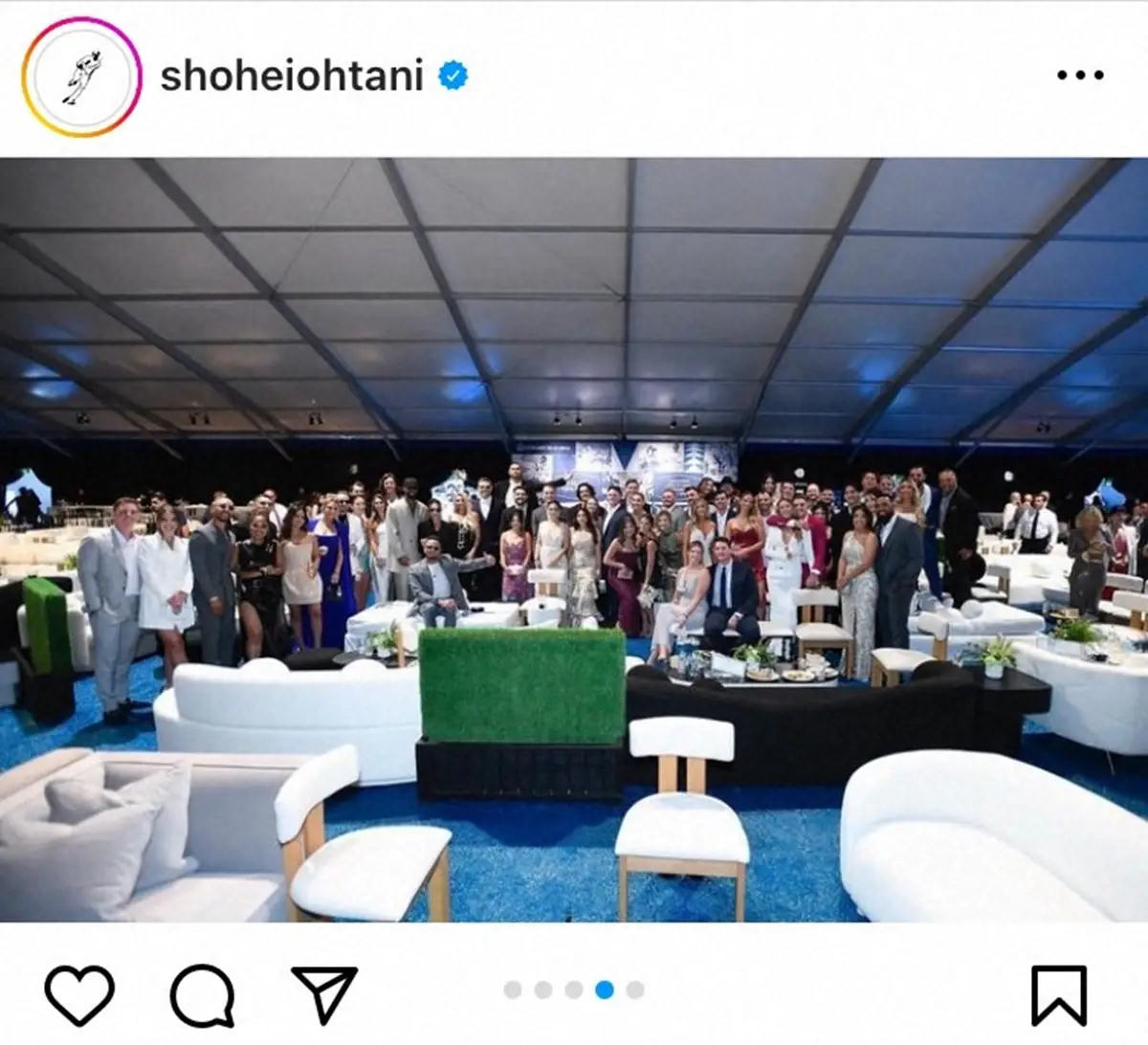
Task: Switch to the fifth carousel dot
Action: tap(635, 989)
